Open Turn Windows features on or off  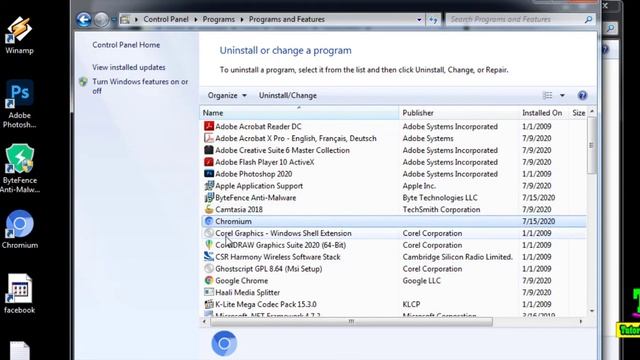point(140,86)
